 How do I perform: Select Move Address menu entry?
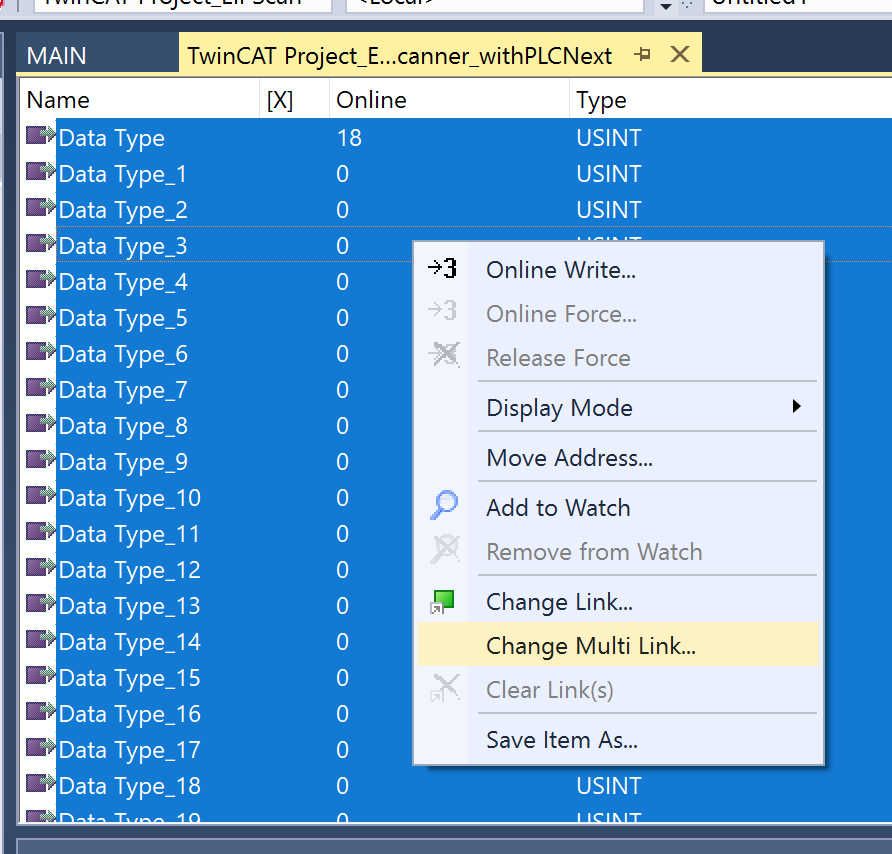pos(618,457)
